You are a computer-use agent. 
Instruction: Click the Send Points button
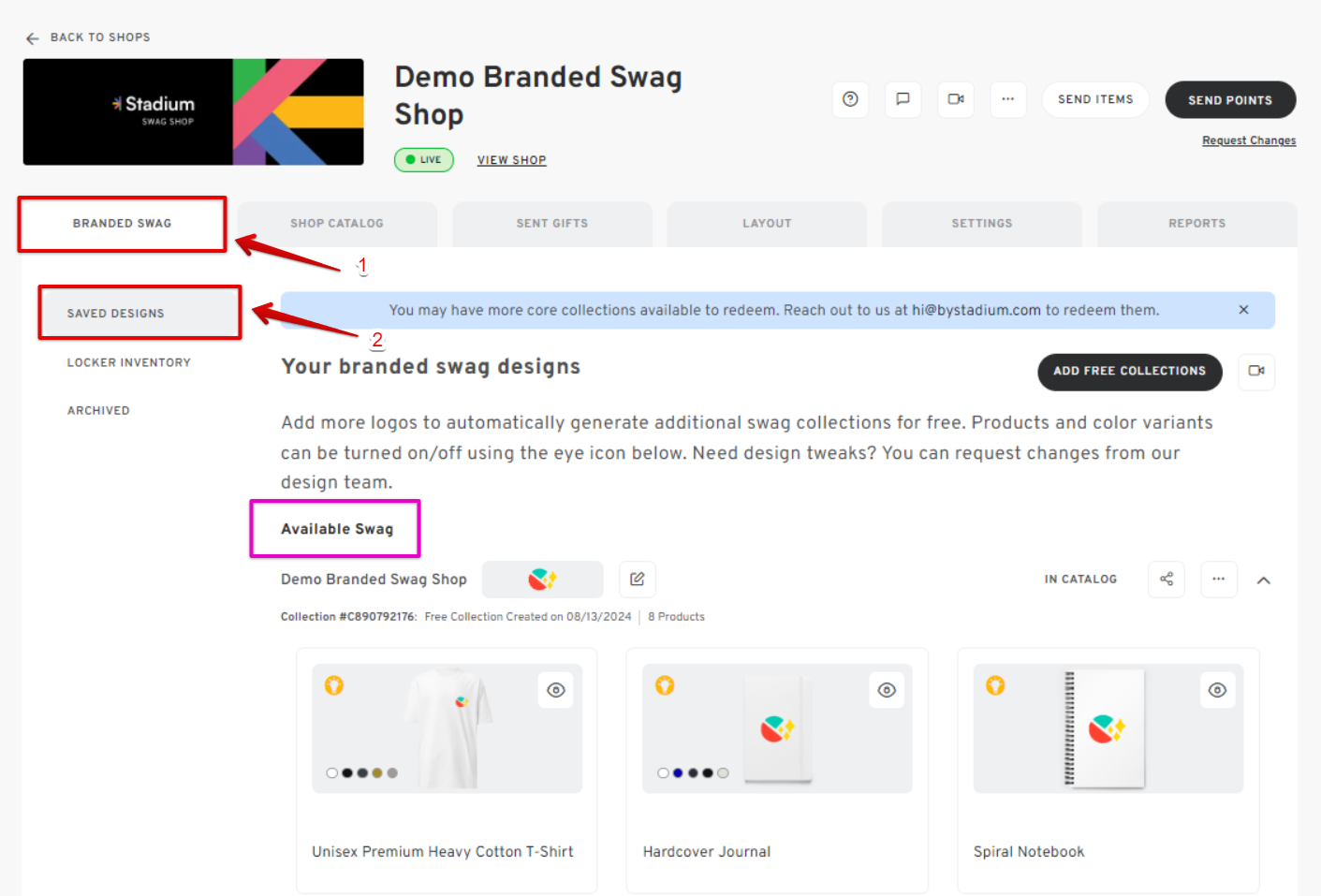(1230, 100)
